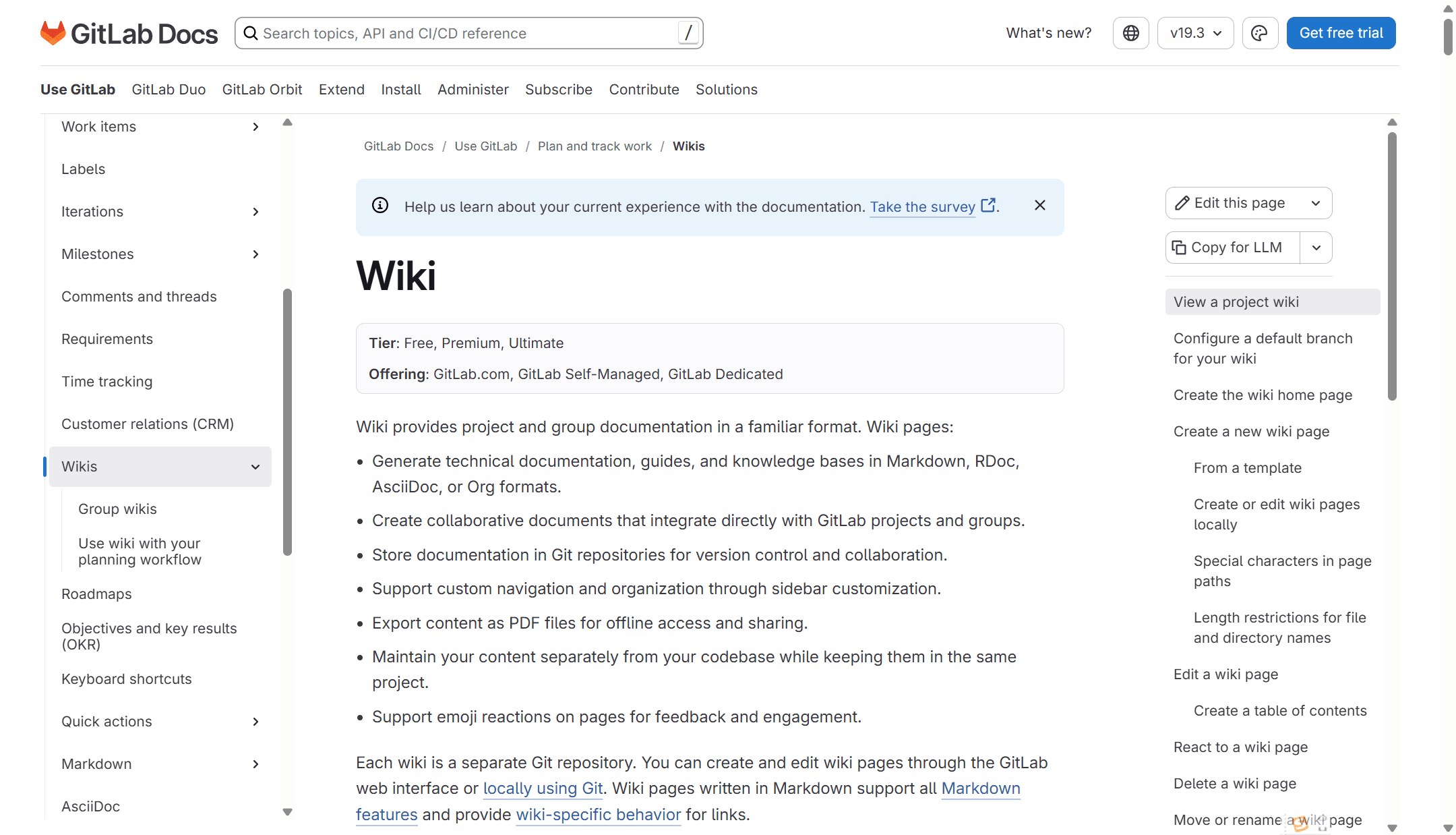
Task: Focus the documentation search field
Action: pos(469,33)
